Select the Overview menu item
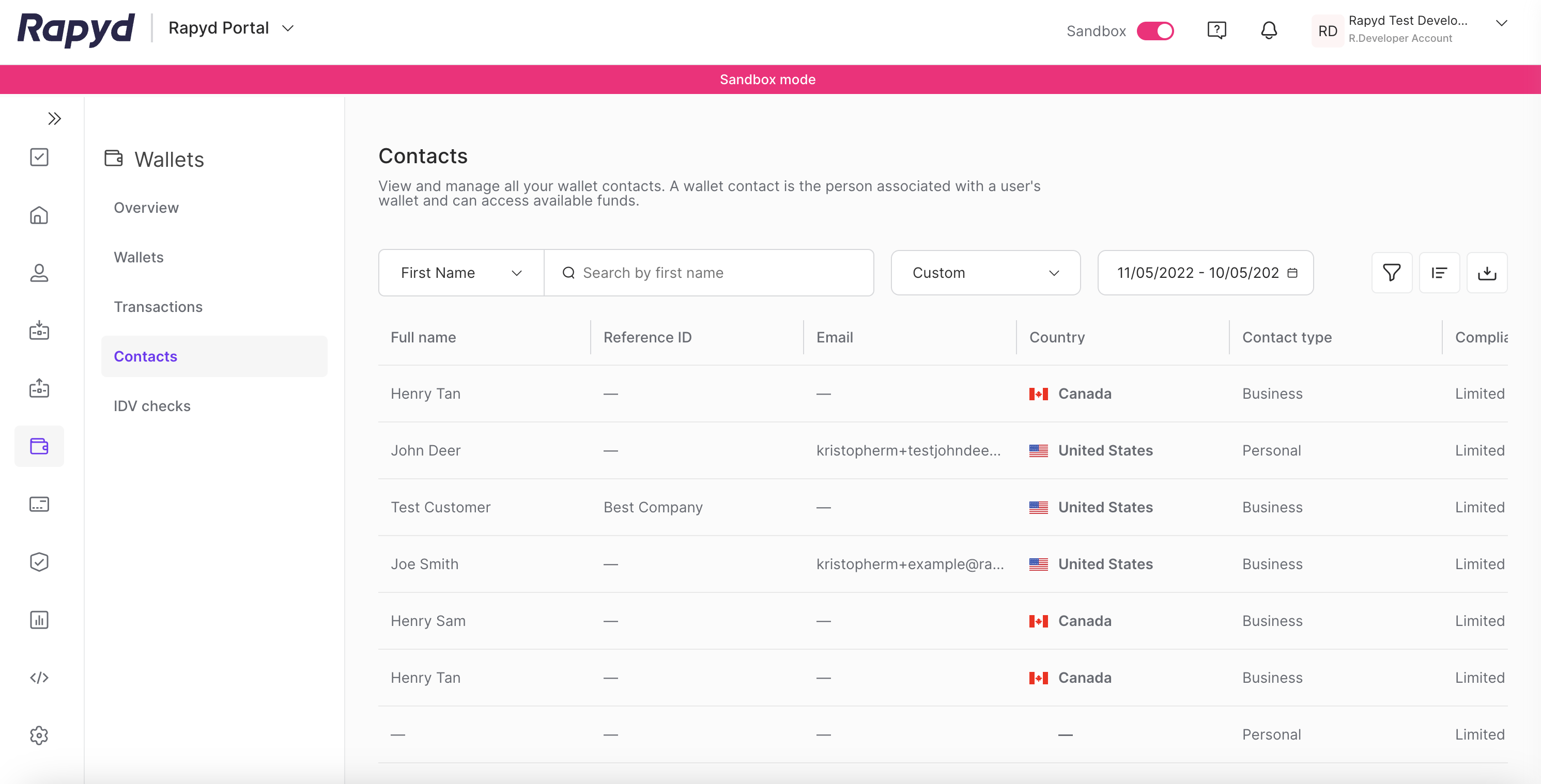 click(x=146, y=208)
